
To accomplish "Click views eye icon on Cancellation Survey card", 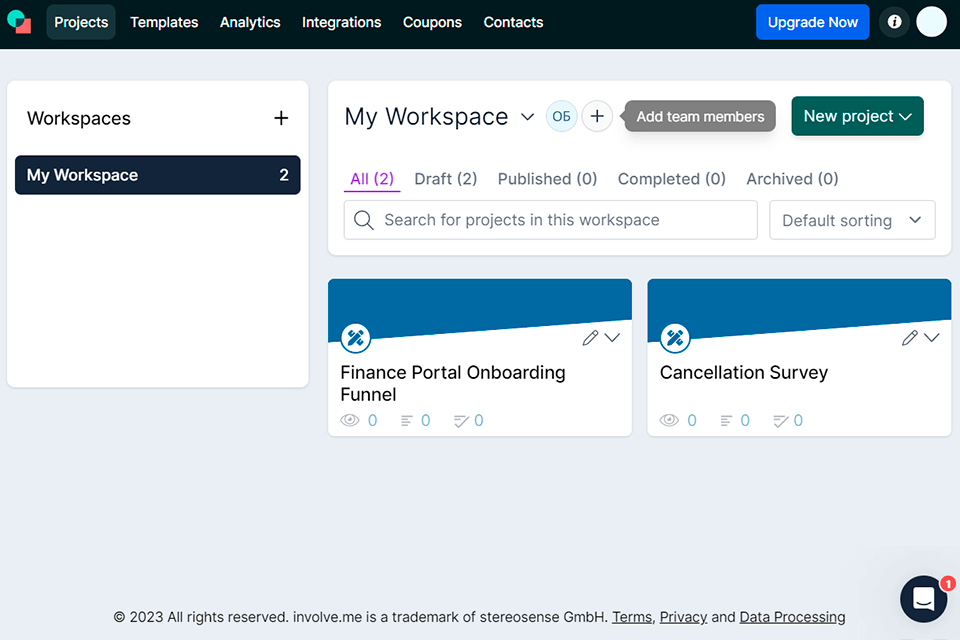I will click(669, 420).
